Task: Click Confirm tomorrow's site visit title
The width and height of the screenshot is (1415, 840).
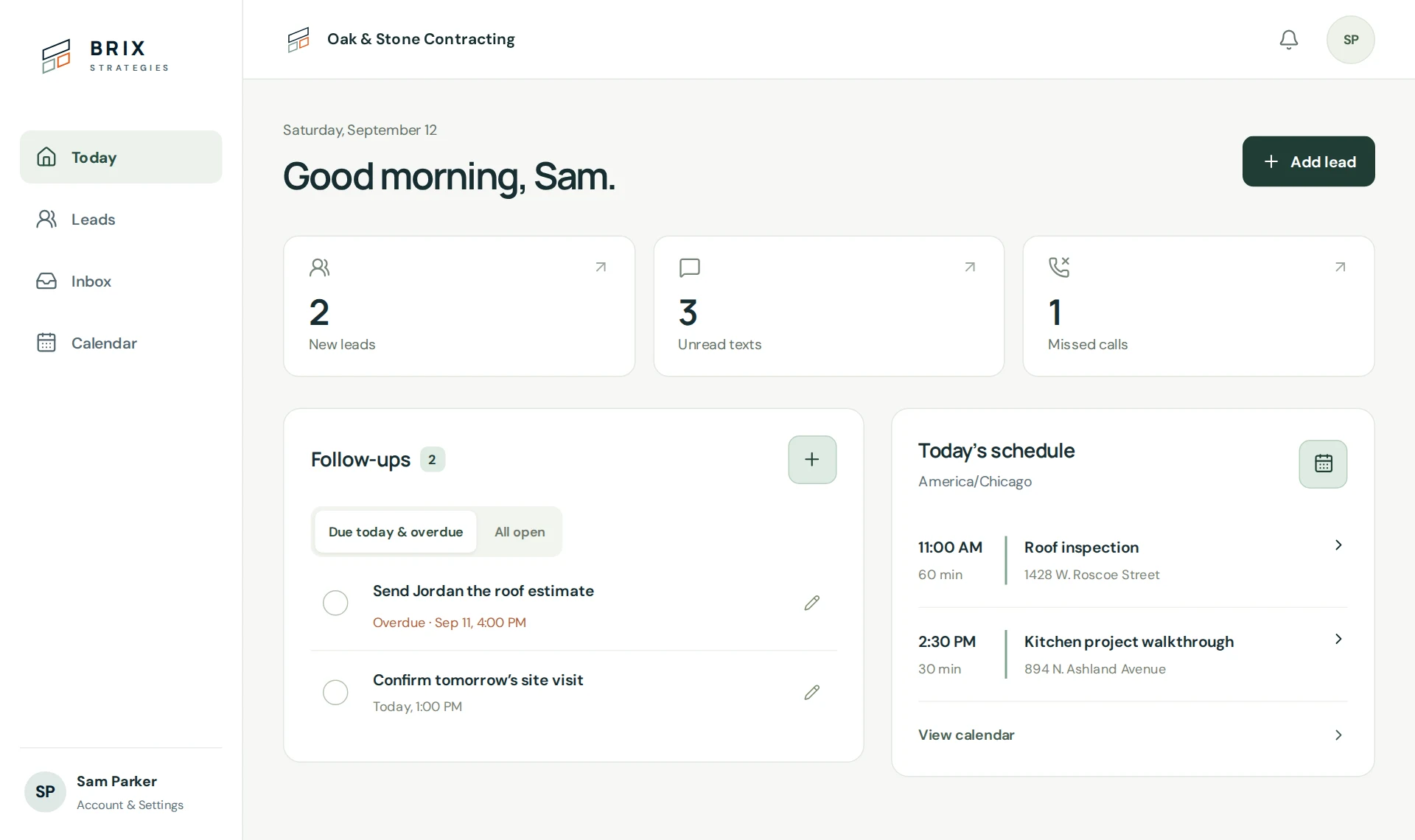Action: click(478, 680)
